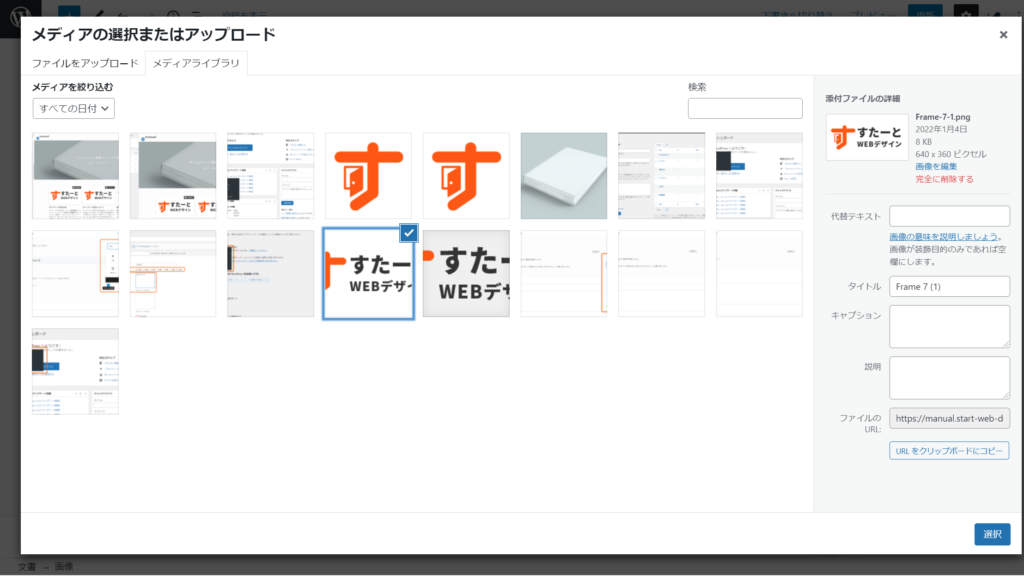The image size is (1024, 576).
Task: Open 画像の意味を説明しましょう link
Action: tap(943, 236)
